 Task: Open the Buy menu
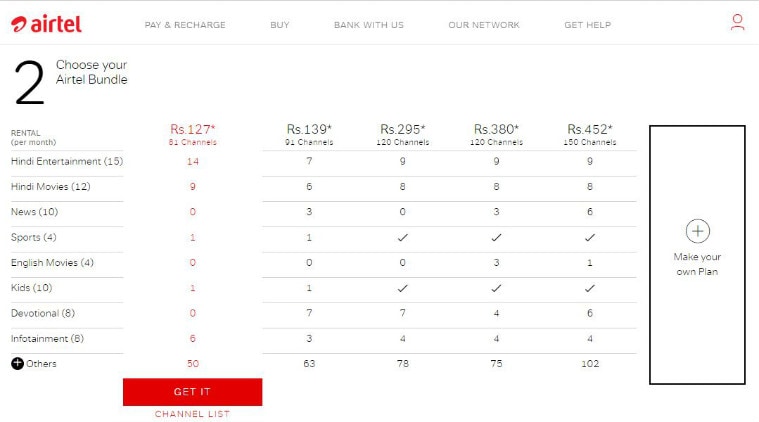pos(280,25)
